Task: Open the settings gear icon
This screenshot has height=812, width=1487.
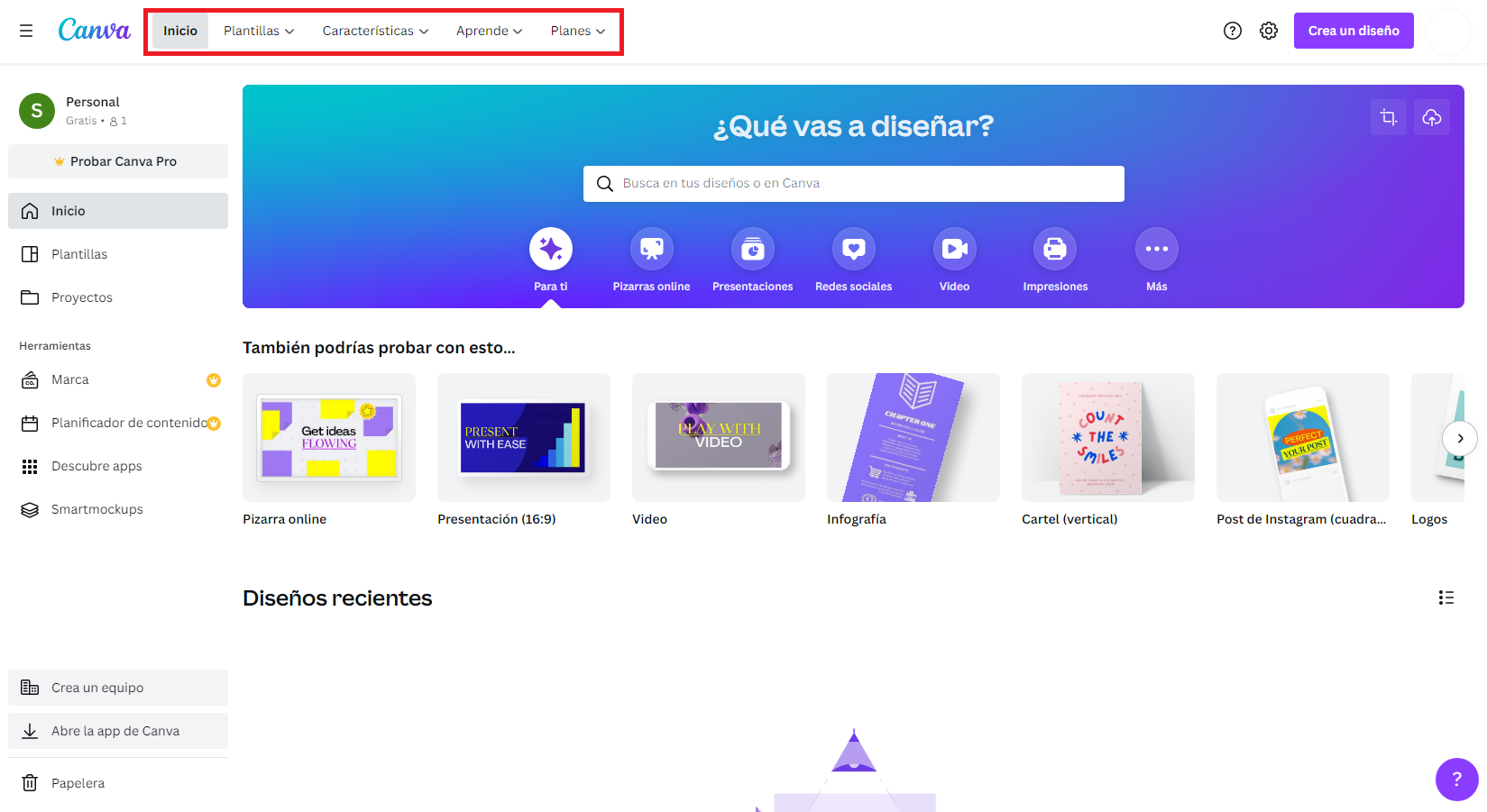Action: point(1269,31)
